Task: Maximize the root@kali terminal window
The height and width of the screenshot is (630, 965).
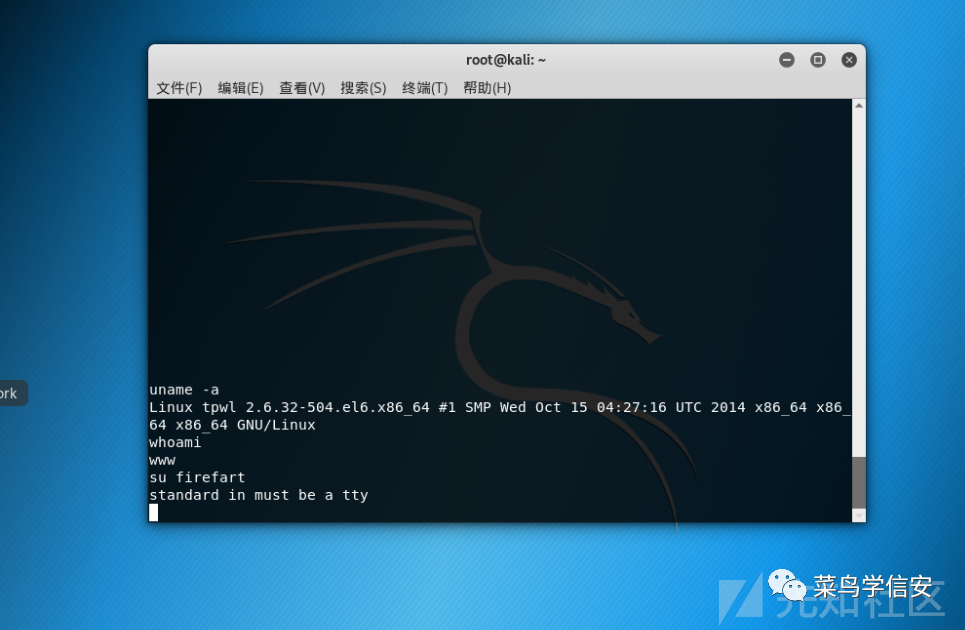Action: point(818,60)
